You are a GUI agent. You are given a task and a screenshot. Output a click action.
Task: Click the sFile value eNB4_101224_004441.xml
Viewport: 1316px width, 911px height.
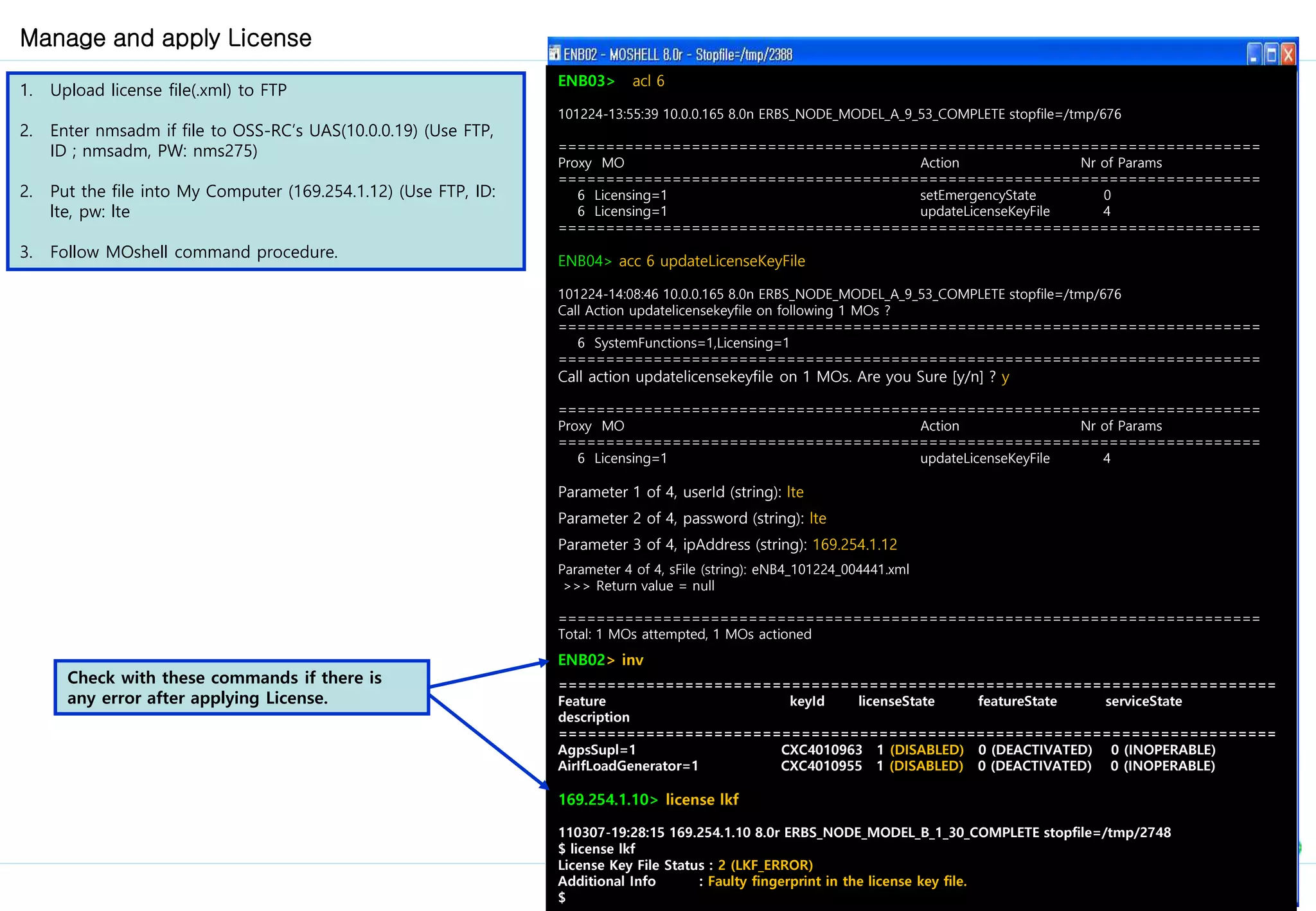830,569
